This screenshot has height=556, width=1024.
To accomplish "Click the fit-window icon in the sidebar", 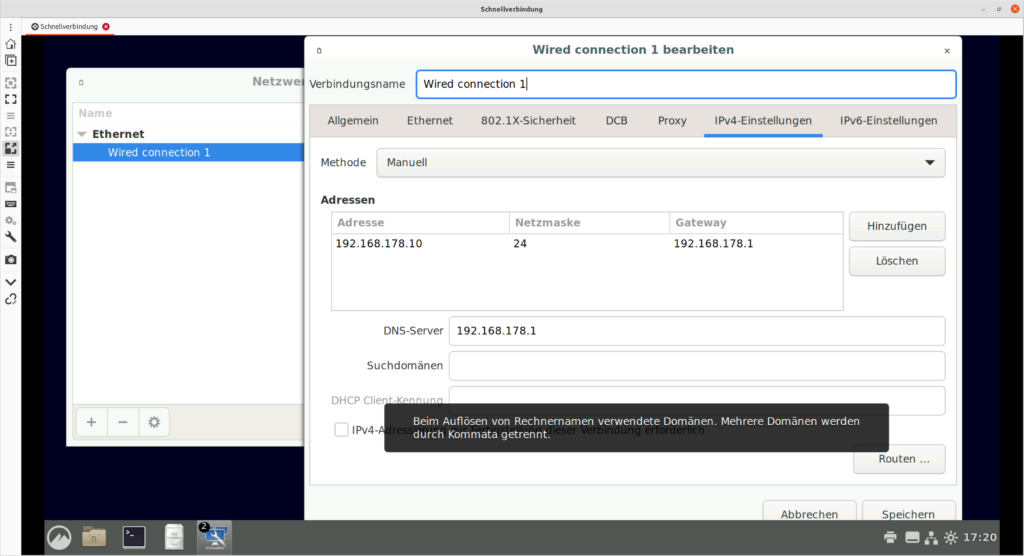I will coord(10,83).
